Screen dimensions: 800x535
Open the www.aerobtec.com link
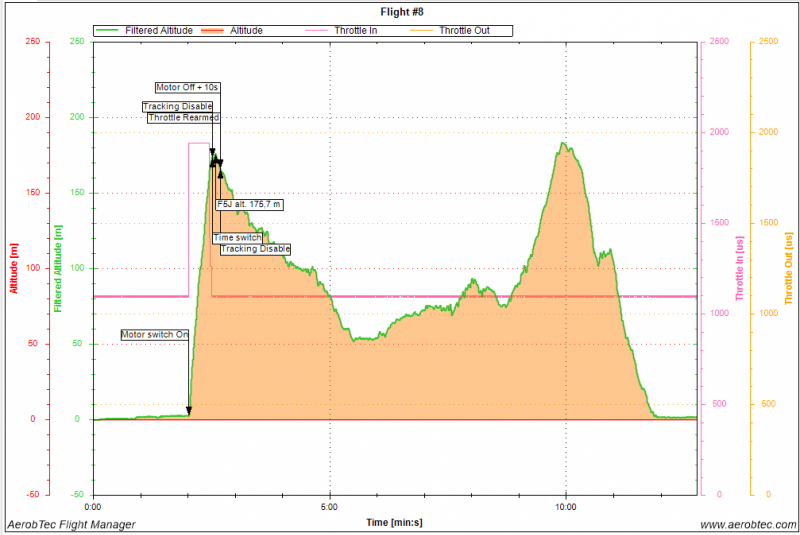(x=746, y=524)
